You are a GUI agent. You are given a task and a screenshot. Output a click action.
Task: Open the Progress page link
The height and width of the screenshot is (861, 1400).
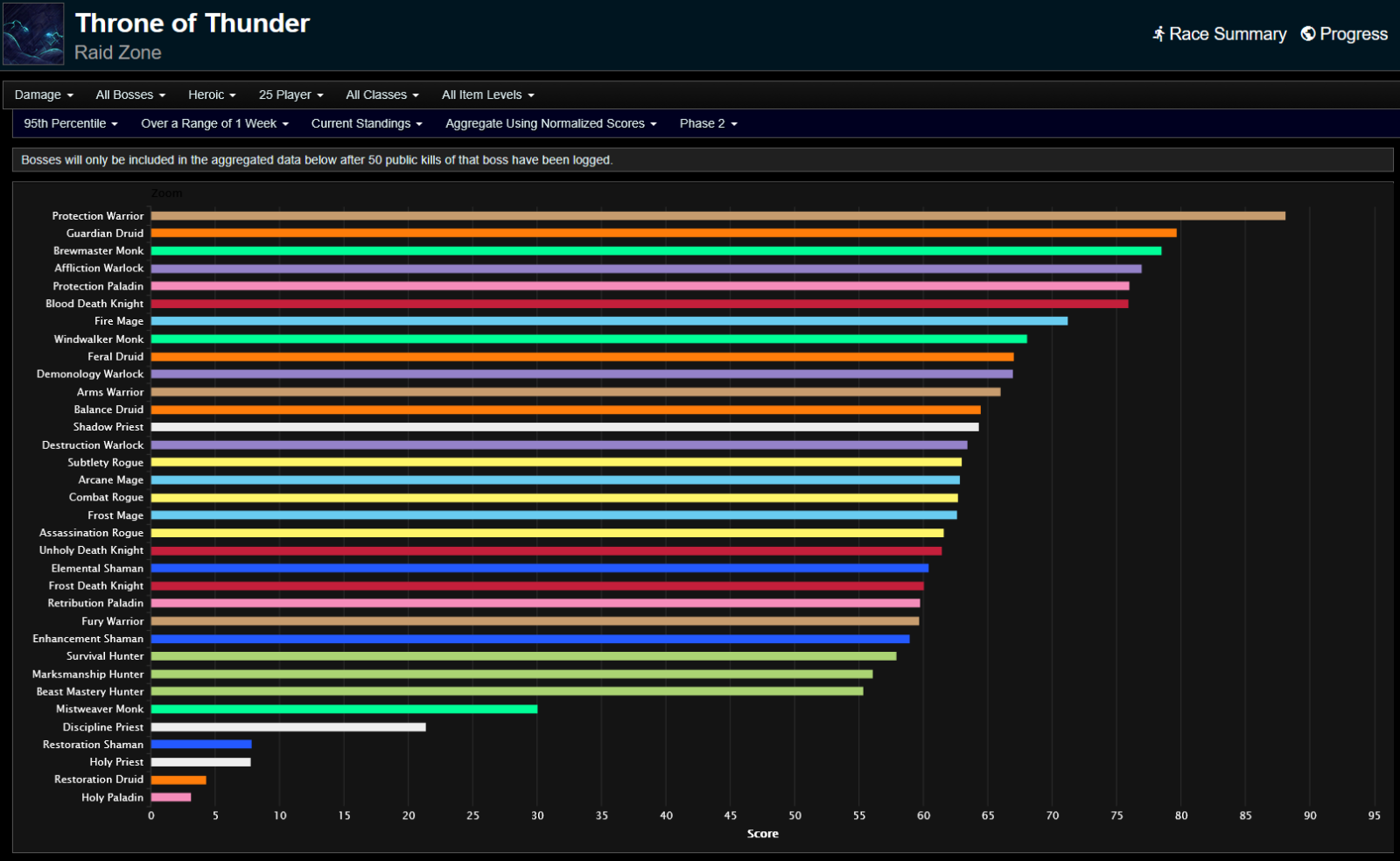click(1353, 34)
